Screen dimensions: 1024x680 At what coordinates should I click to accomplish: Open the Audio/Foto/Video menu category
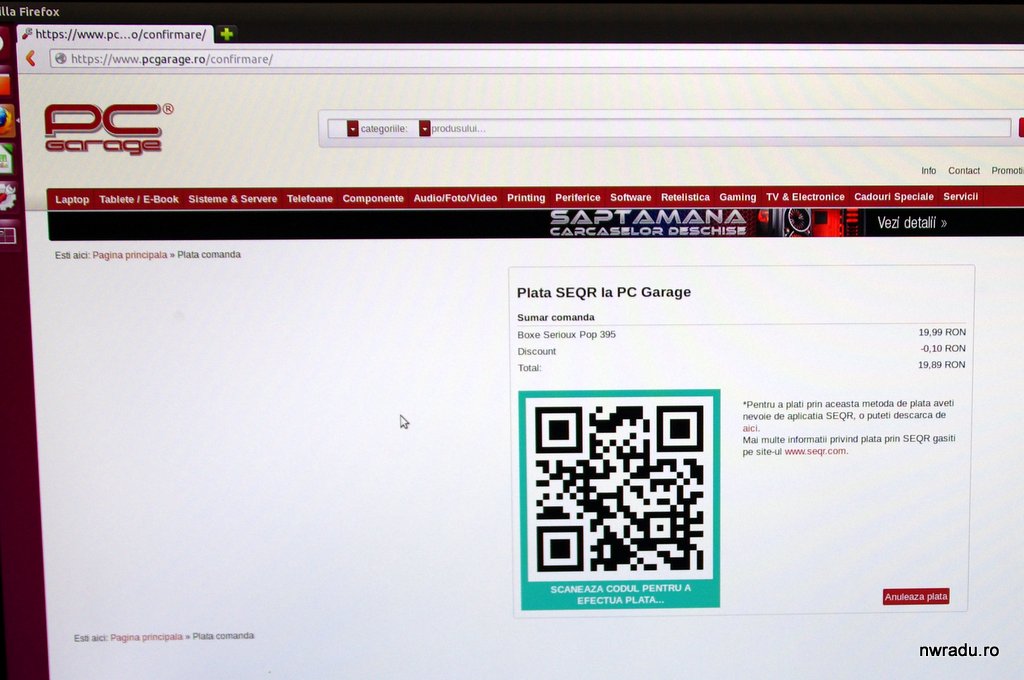[455, 198]
